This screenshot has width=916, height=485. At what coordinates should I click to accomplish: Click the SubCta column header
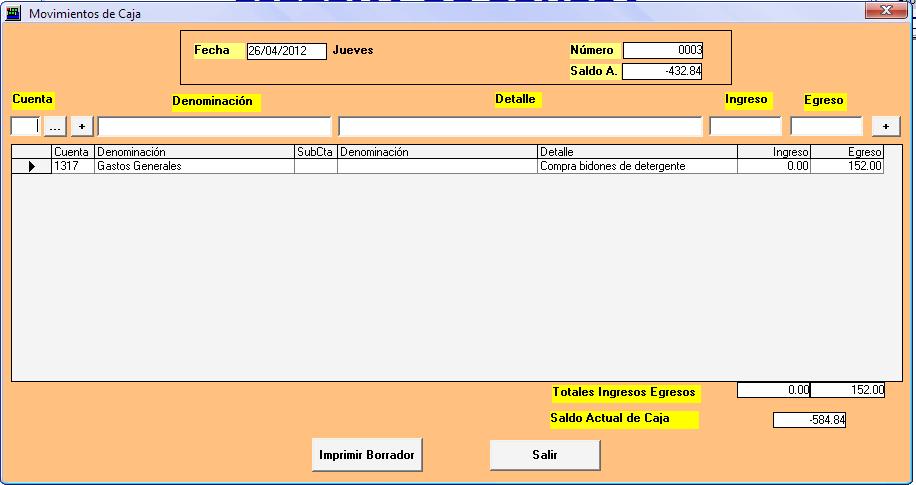315,152
